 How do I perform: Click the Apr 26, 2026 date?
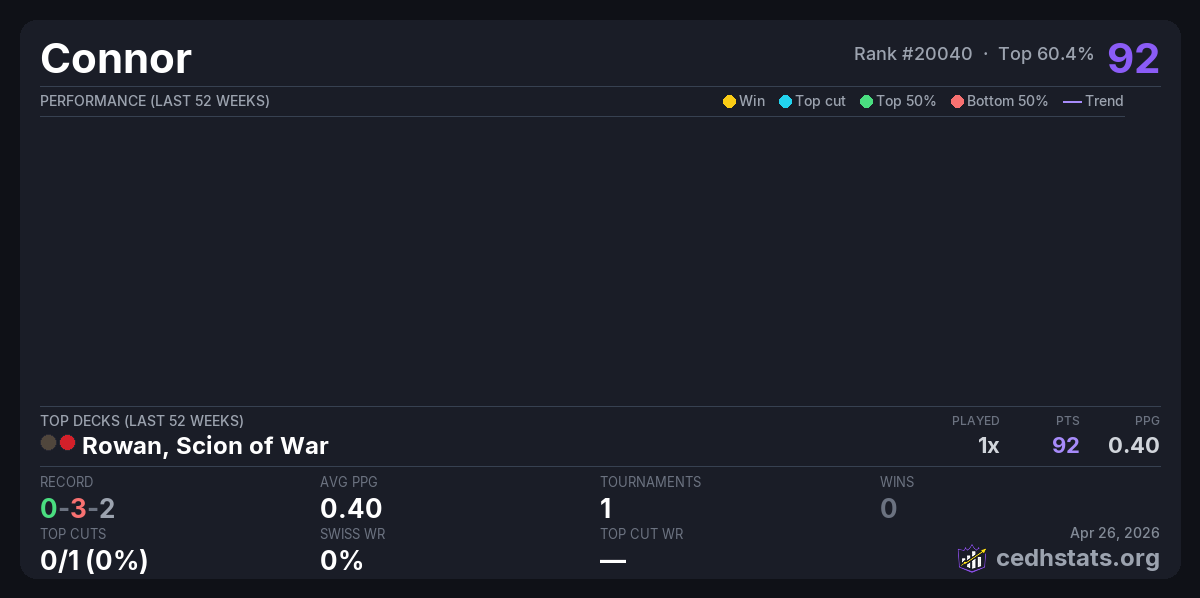(x=1115, y=533)
